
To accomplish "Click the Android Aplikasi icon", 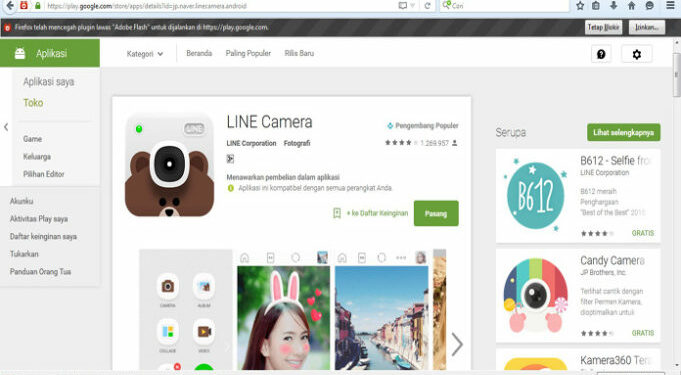I will pos(20,53).
